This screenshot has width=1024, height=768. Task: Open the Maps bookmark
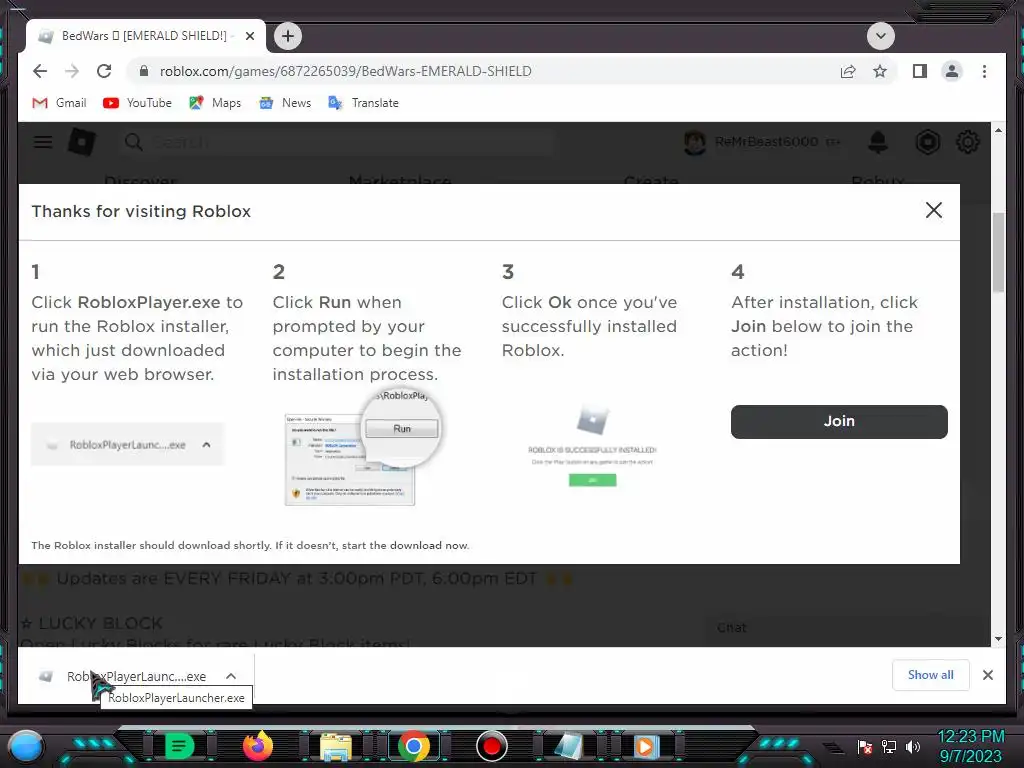[215, 103]
